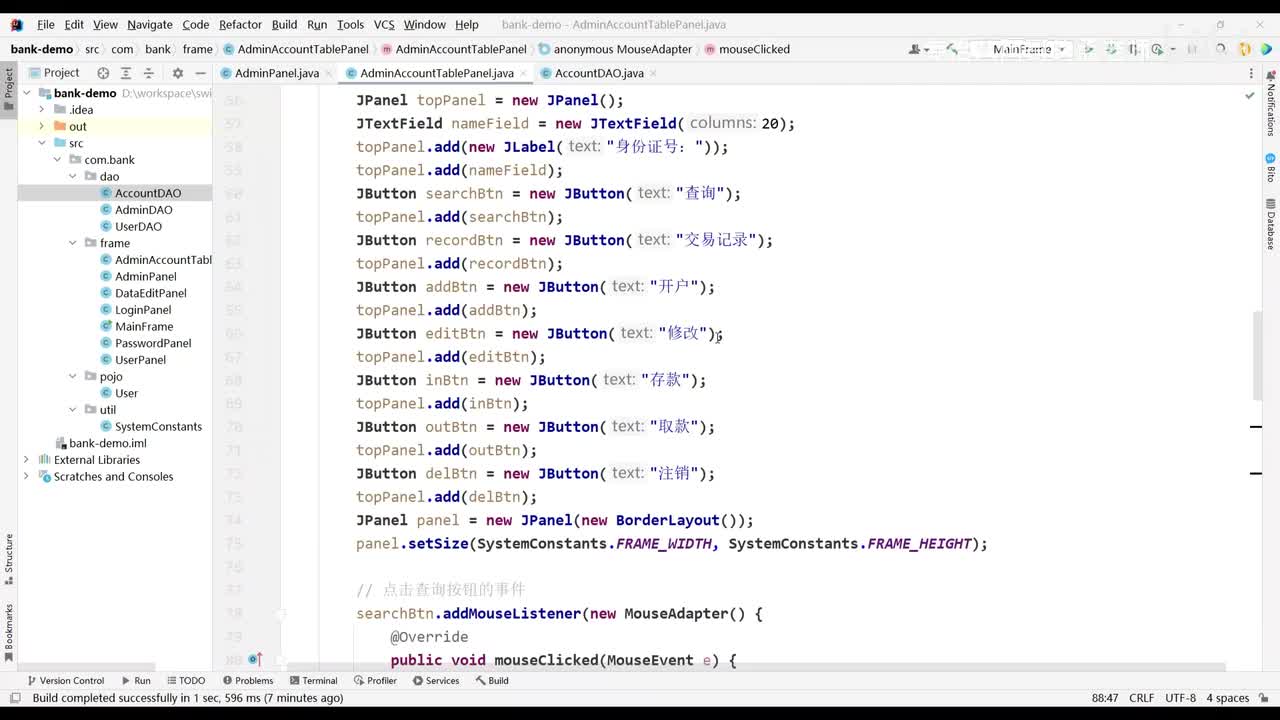
Task: Open the Navigate menu
Action: [x=150, y=24]
